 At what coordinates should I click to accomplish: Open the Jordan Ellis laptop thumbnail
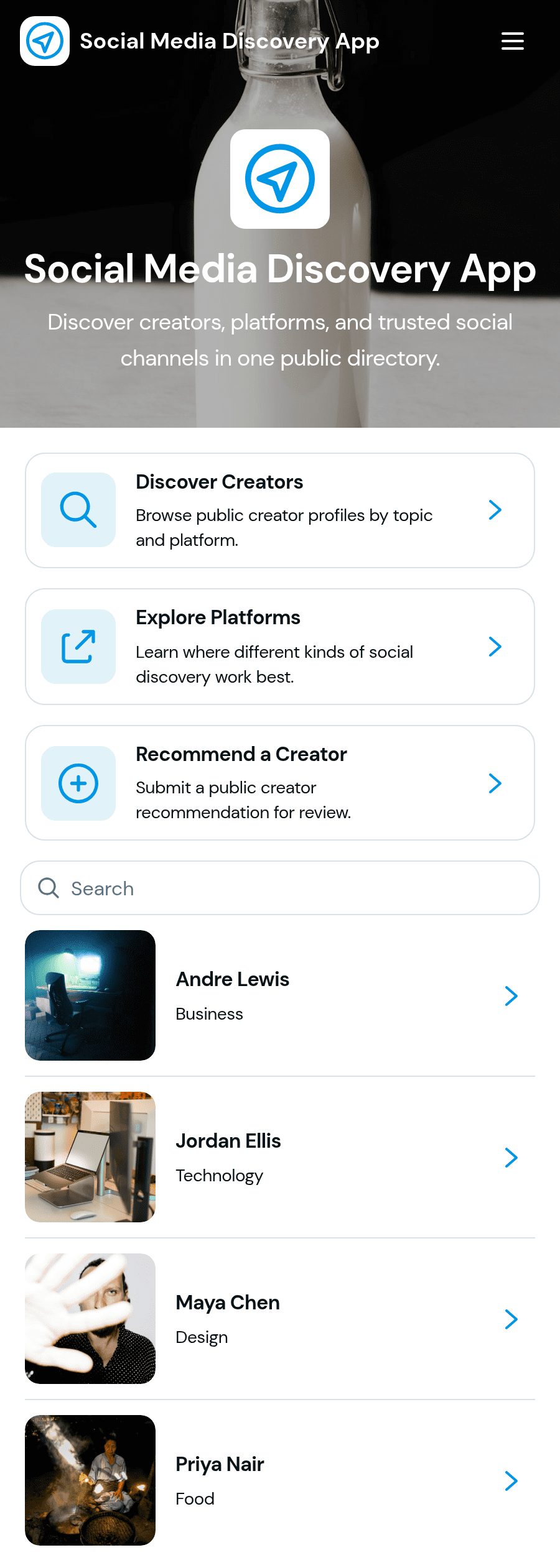[90, 1157]
